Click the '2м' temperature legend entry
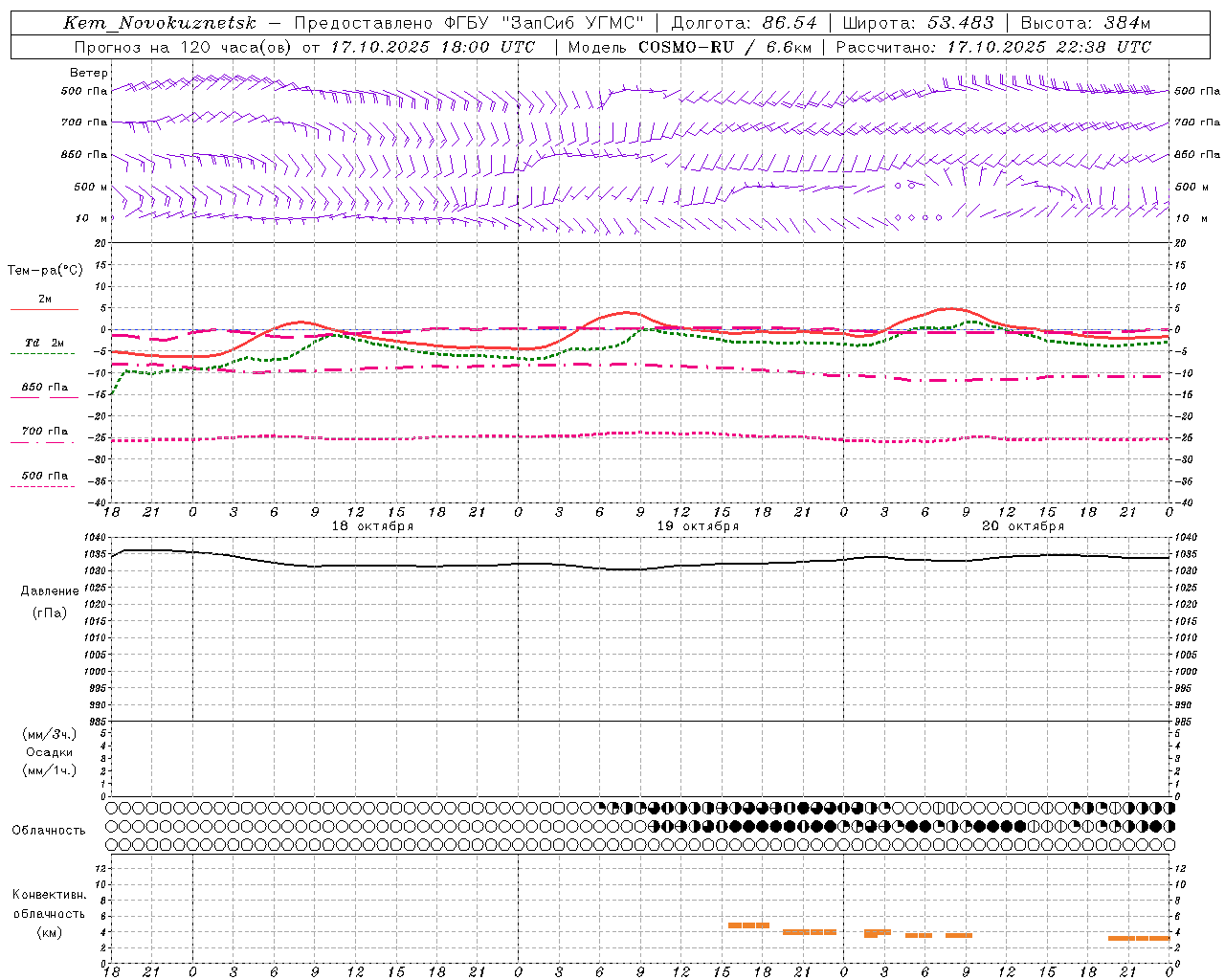 pos(45,300)
